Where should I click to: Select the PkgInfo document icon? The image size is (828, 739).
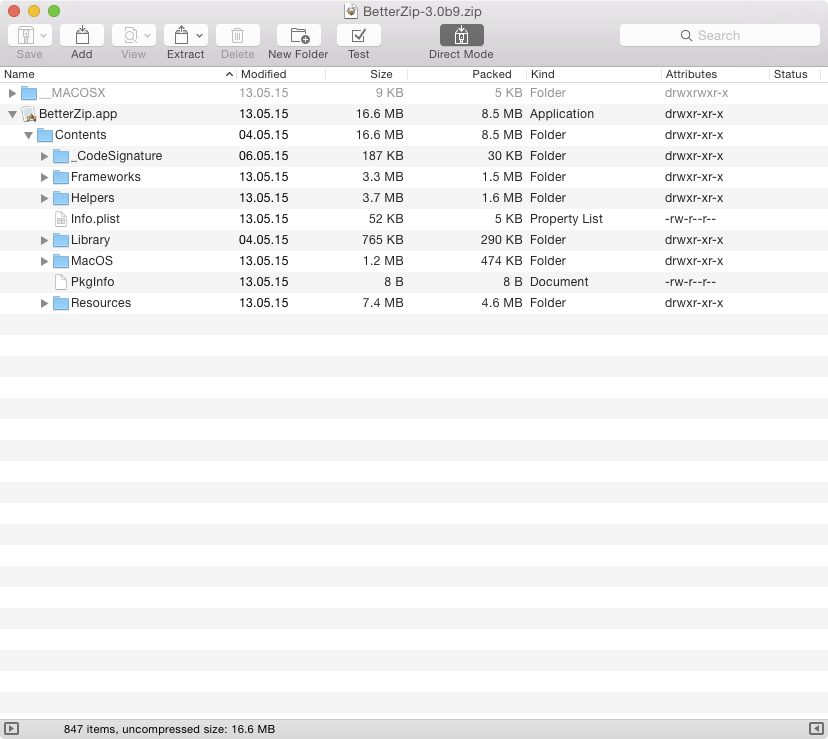(x=61, y=282)
